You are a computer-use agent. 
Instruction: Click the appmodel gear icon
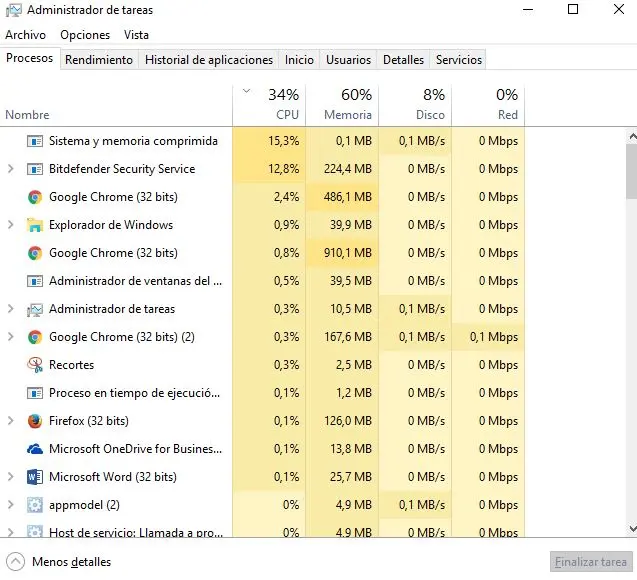35,505
